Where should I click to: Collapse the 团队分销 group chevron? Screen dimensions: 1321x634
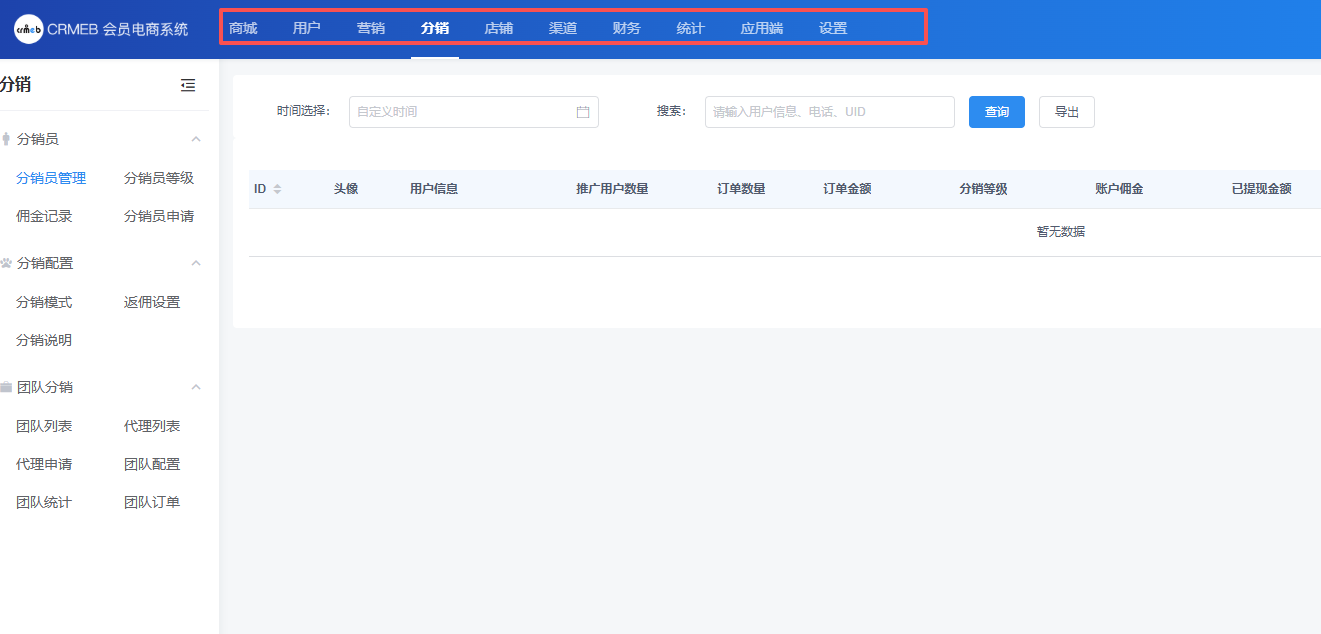click(196, 387)
